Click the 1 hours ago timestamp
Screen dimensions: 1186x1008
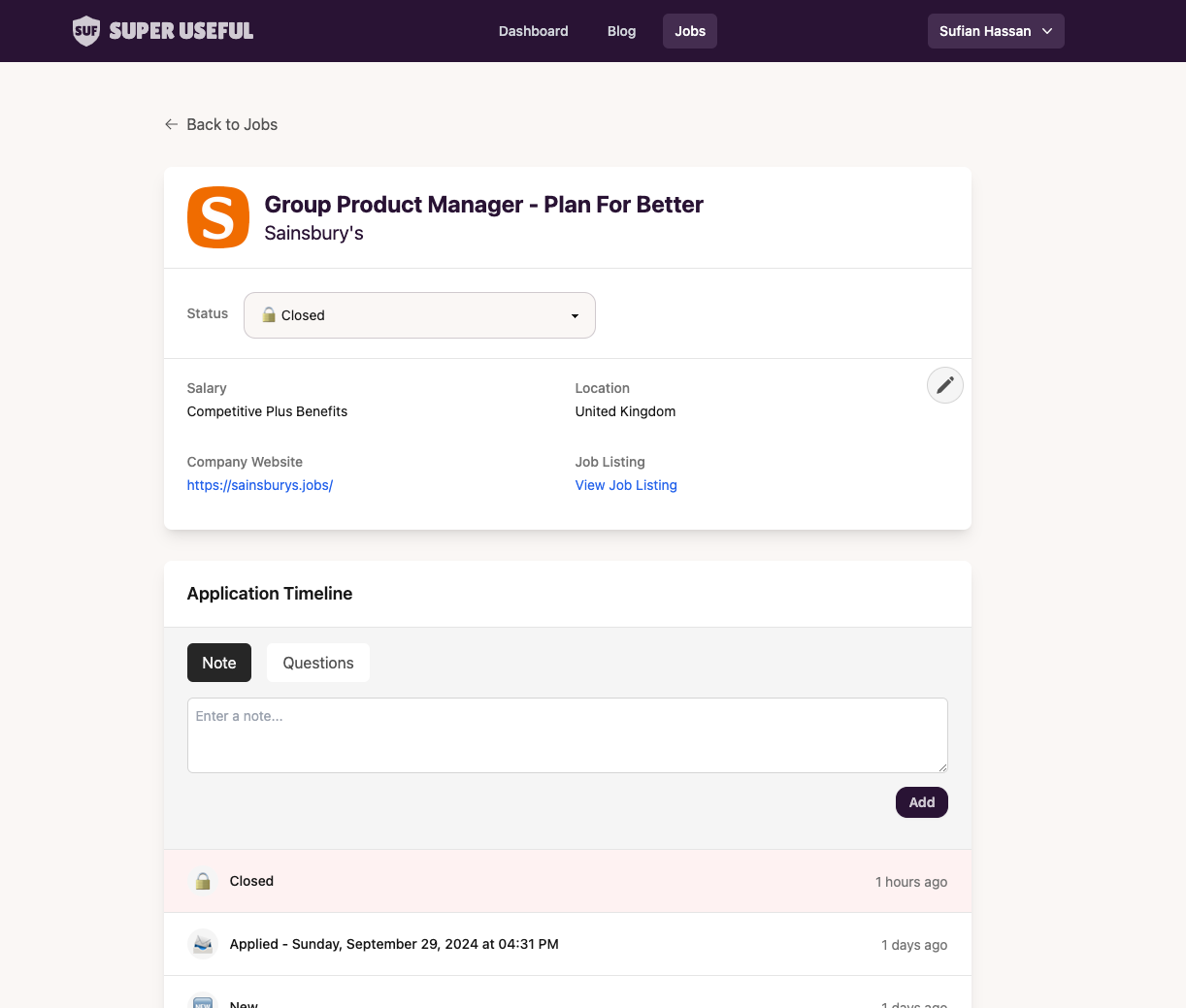(911, 882)
